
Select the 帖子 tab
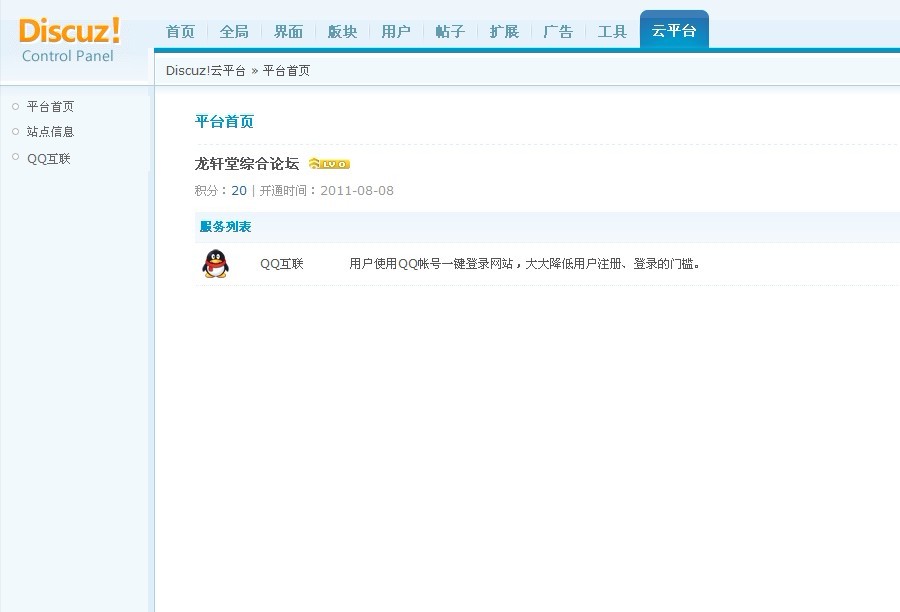(x=450, y=32)
